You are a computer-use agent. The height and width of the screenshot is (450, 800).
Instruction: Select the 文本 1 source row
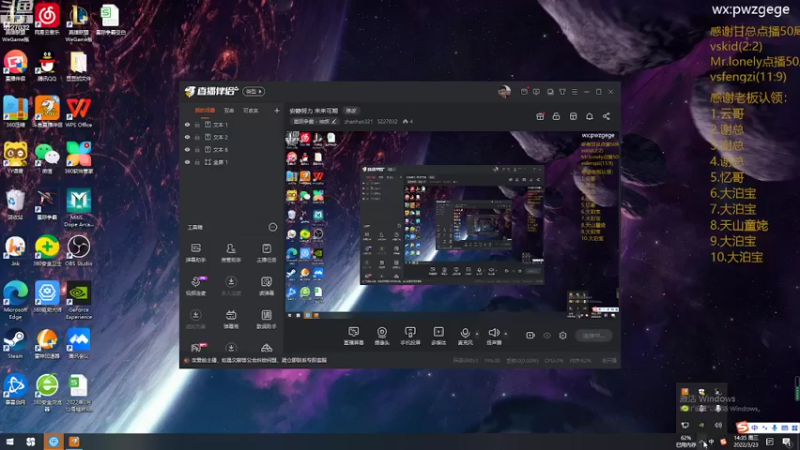(x=232, y=124)
